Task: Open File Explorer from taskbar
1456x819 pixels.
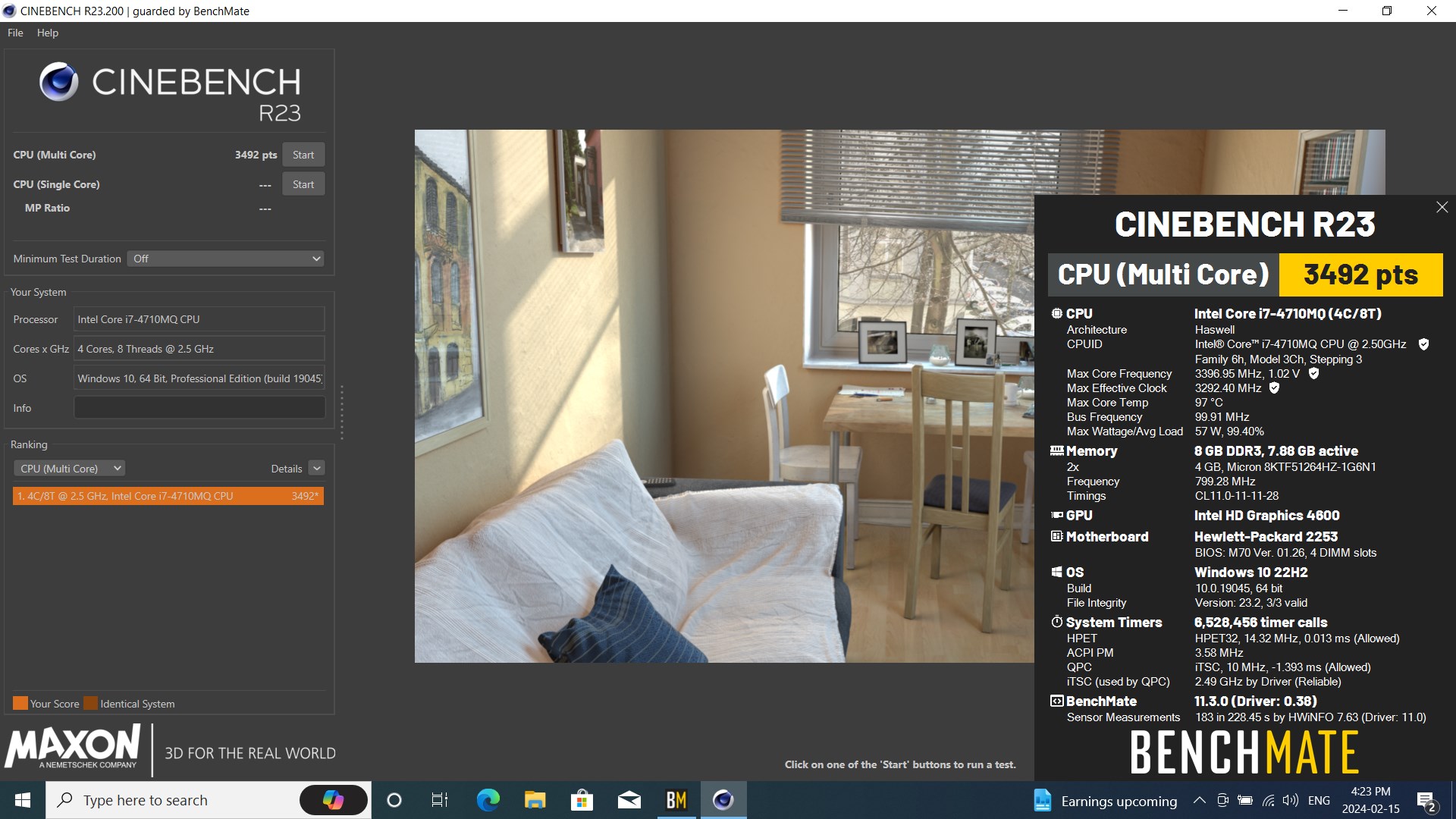Action: (535, 800)
